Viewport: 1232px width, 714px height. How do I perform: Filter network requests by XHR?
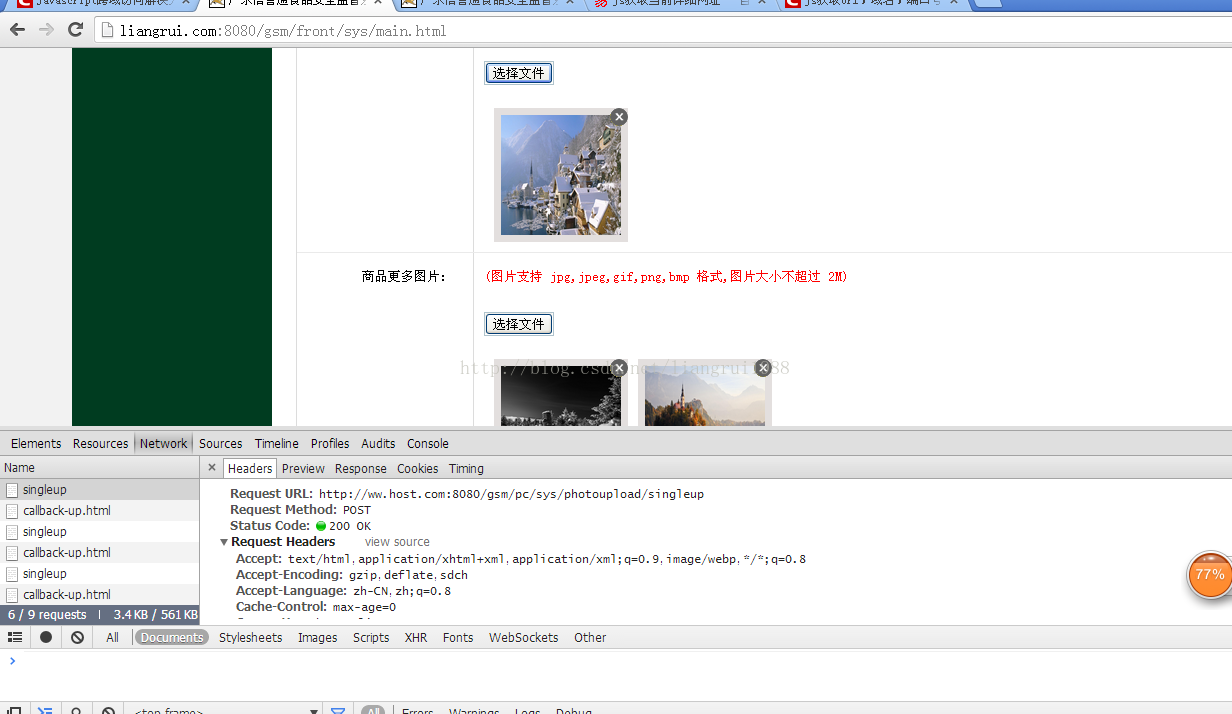415,637
